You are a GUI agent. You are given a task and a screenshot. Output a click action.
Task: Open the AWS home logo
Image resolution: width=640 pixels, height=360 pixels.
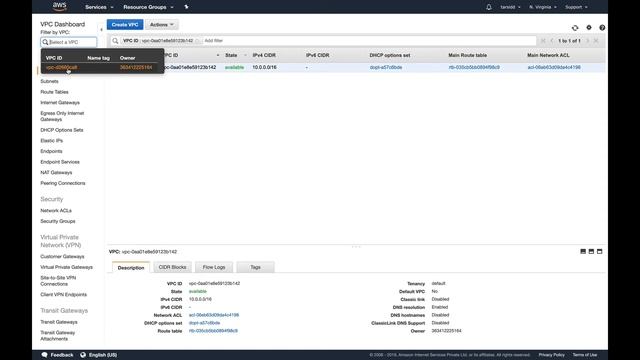pos(60,7)
